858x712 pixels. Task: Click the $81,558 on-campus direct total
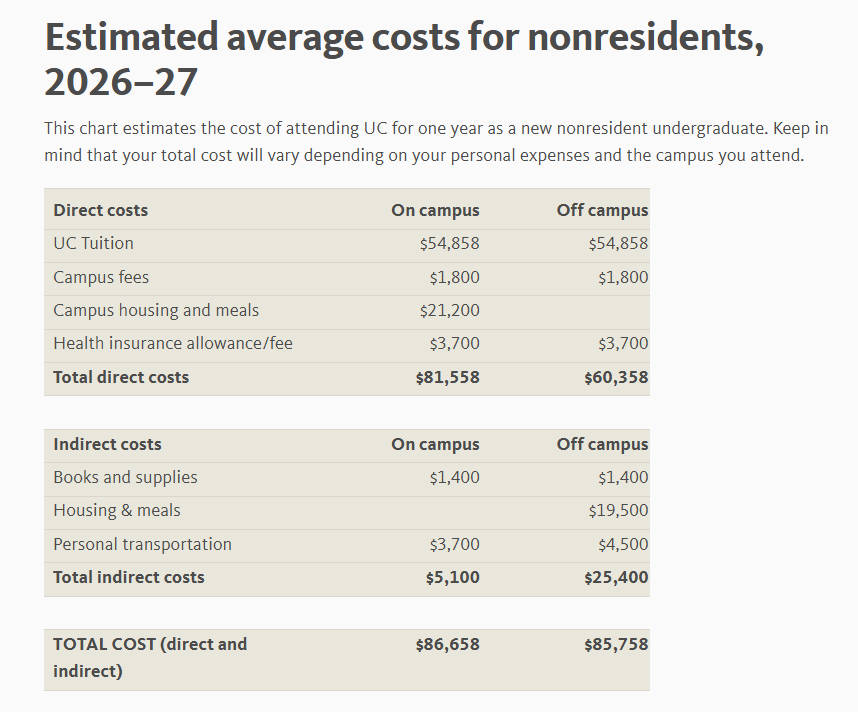pyautogui.click(x=447, y=377)
